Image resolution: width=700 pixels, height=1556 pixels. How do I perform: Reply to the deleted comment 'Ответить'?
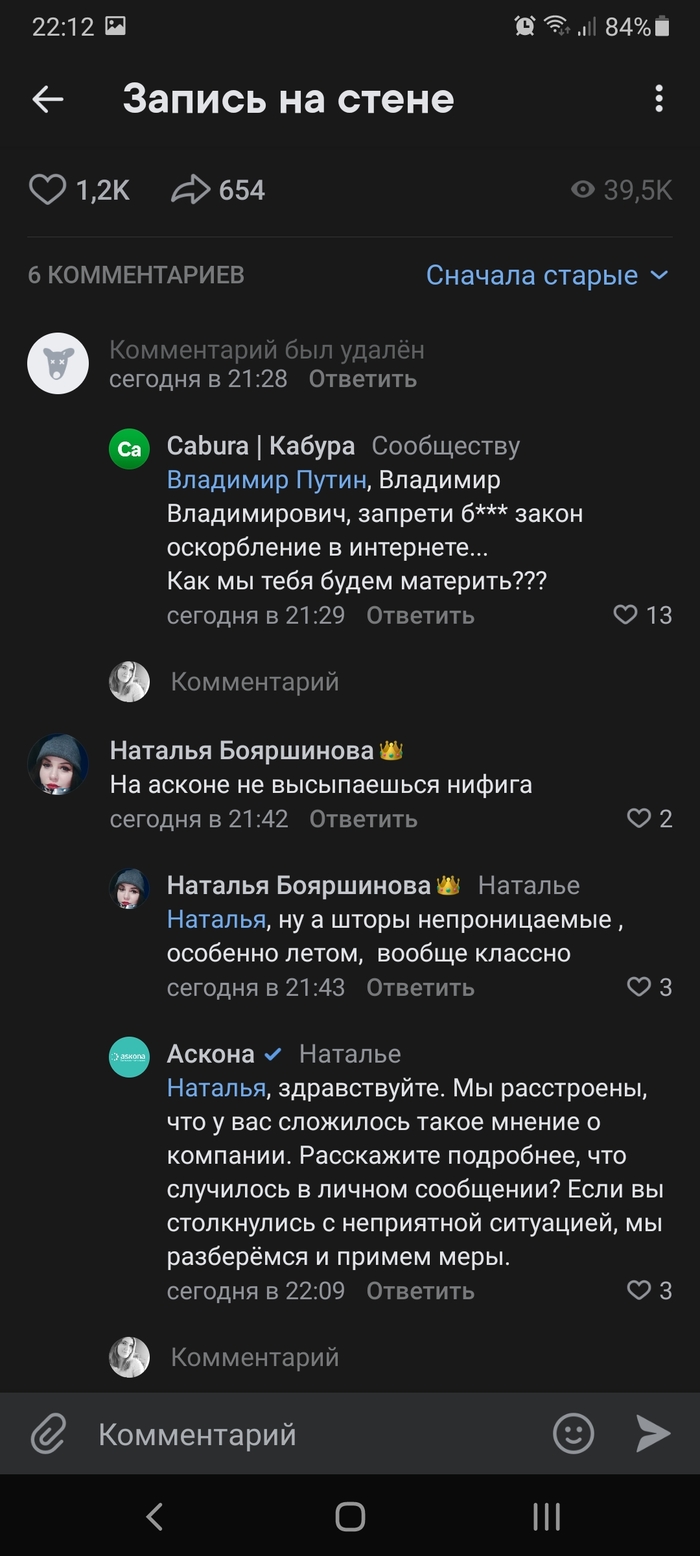pos(362,379)
